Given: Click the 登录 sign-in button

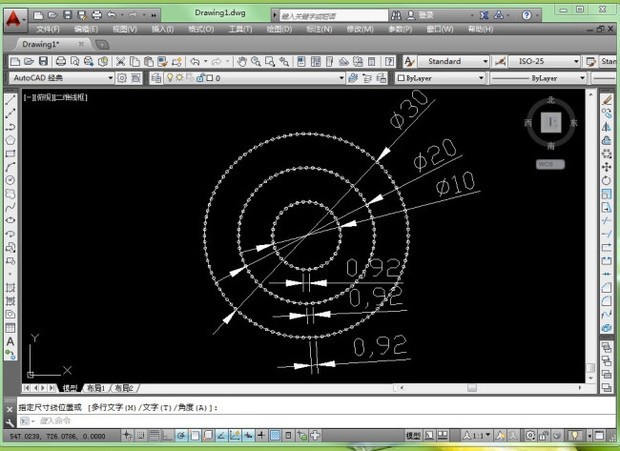Looking at the screenshot, I should pyautogui.click(x=425, y=16).
